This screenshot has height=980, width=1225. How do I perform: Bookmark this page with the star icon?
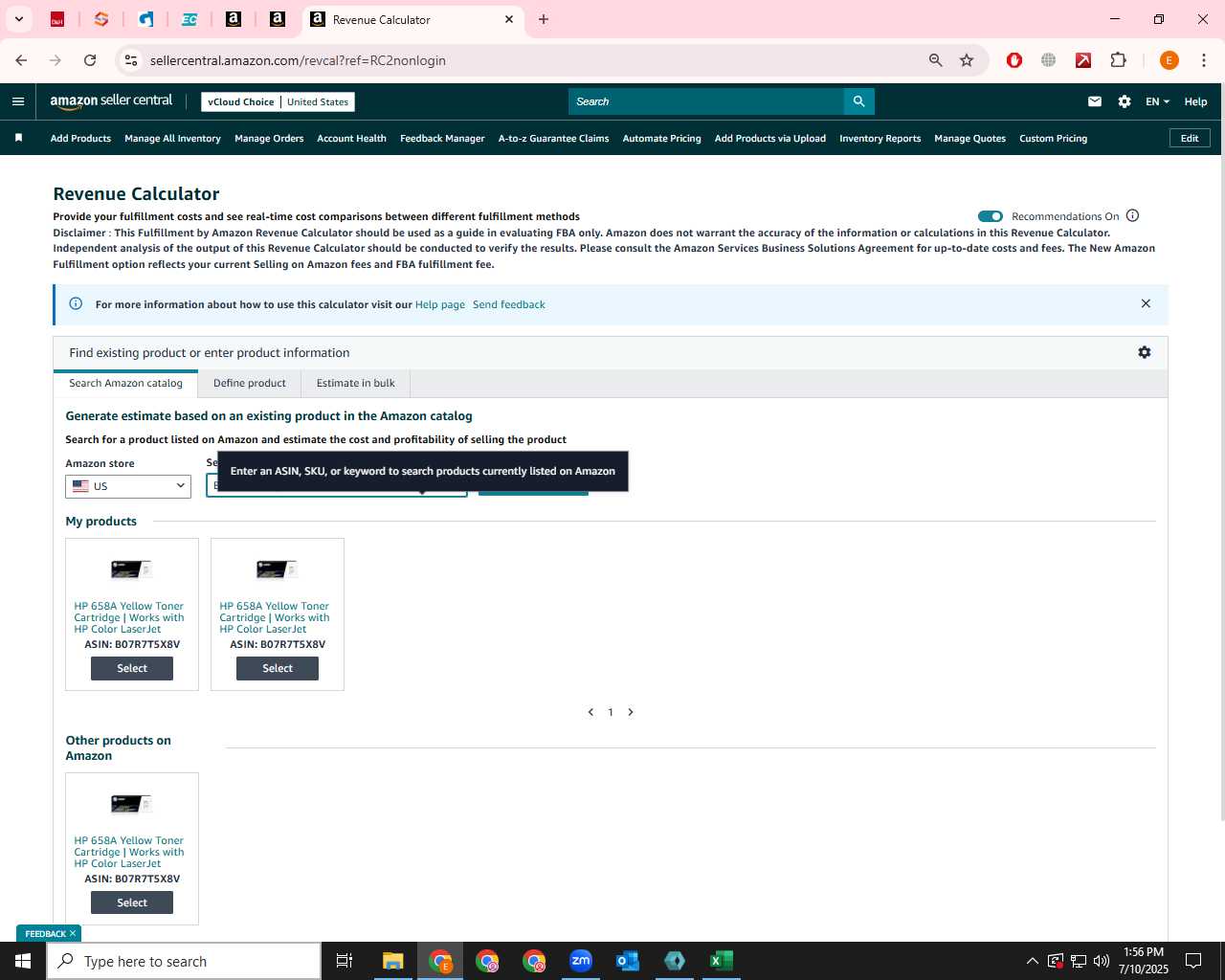[967, 60]
